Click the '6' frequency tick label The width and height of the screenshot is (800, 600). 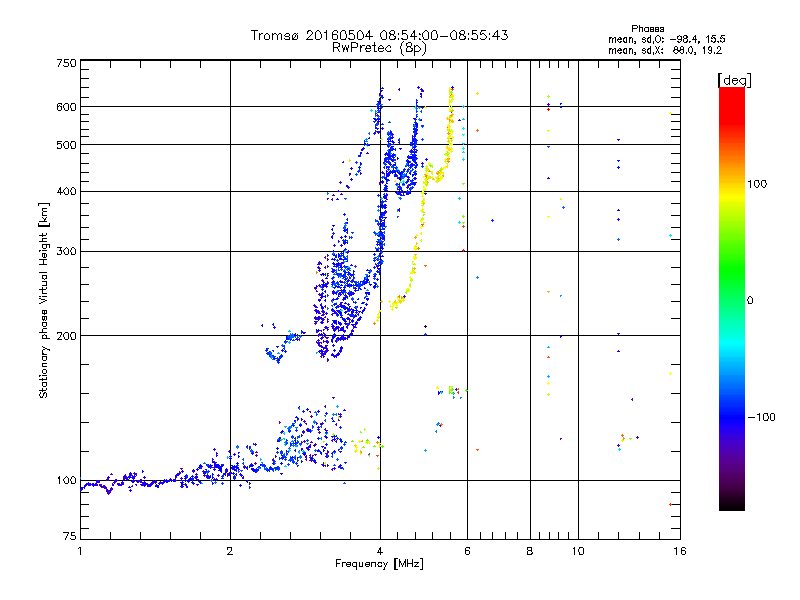click(467, 551)
